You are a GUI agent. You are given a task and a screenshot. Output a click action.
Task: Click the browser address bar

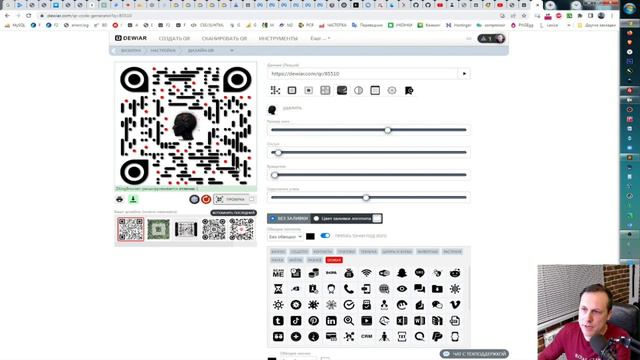click(x=269, y=16)
